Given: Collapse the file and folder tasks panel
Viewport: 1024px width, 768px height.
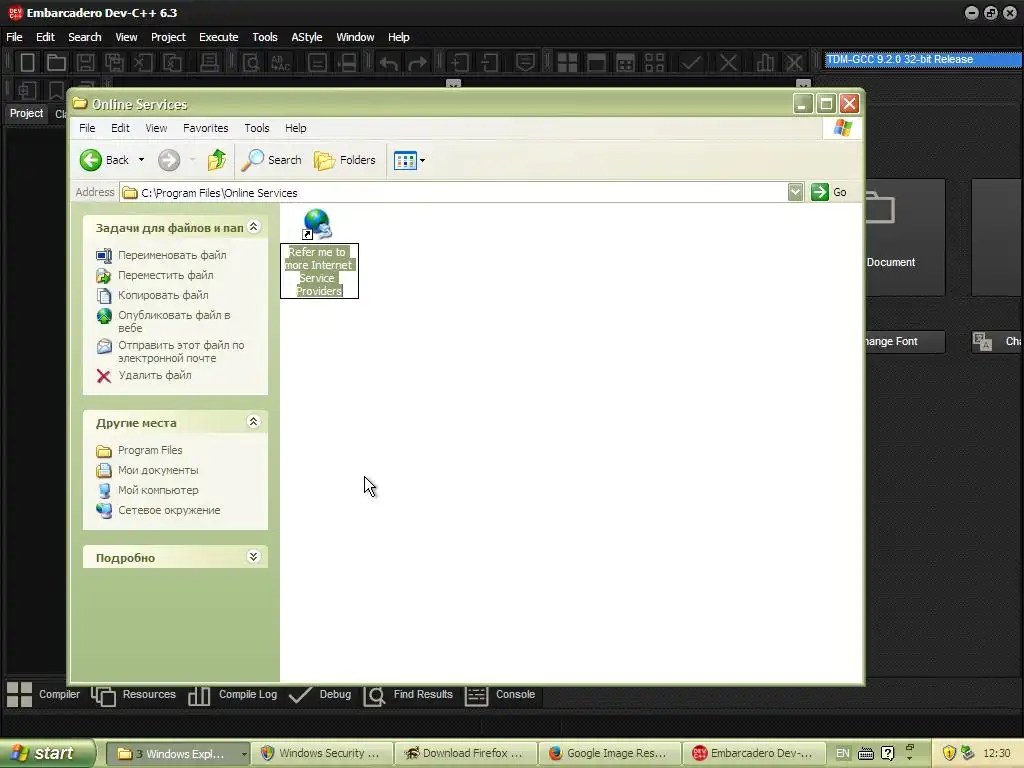Looking at the screenshot, I should pyautogui.click(x=253, y=227).
